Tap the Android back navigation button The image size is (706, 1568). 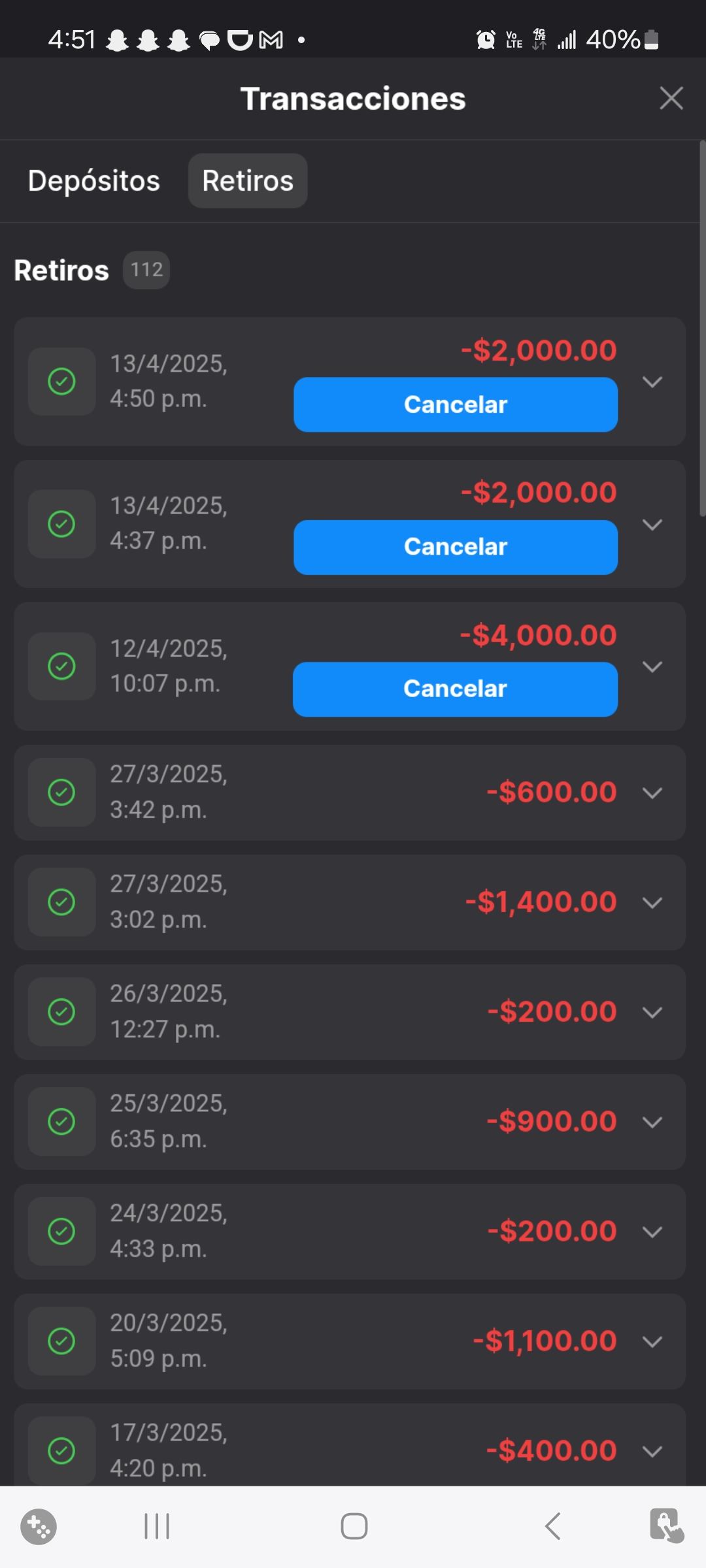point(552,1526)
